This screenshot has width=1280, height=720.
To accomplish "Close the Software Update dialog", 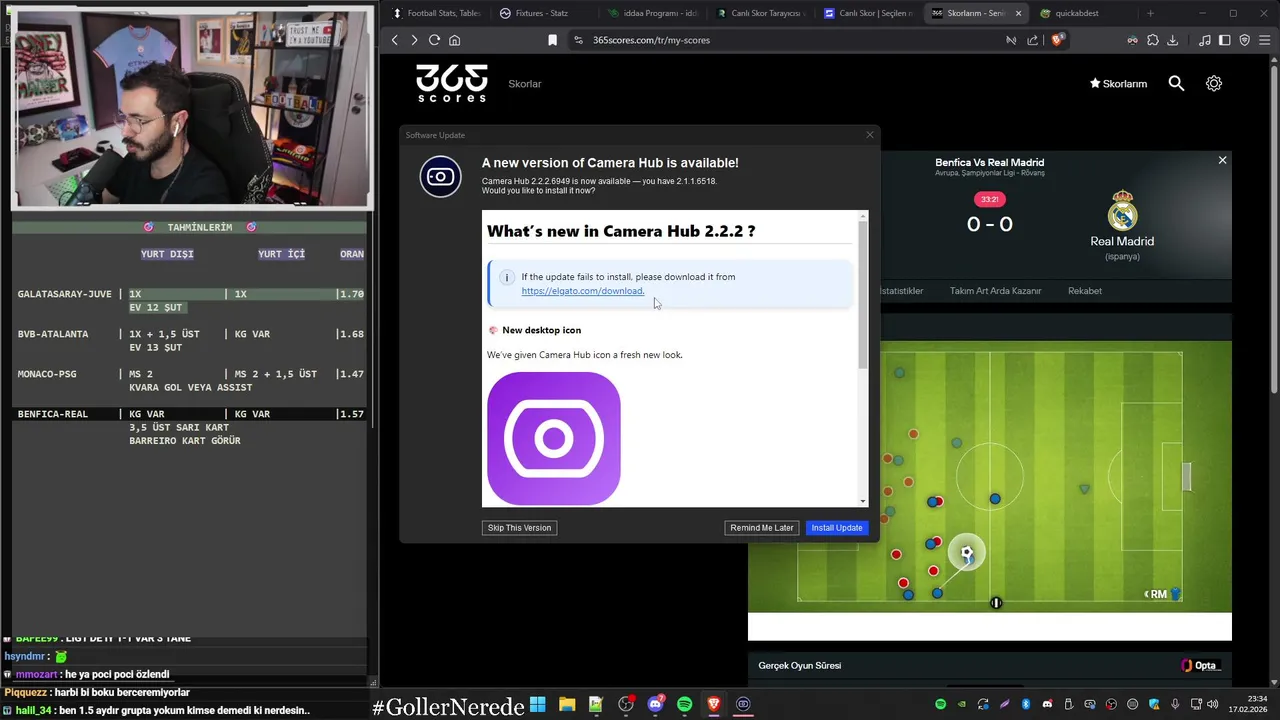I will coord(870,135).
